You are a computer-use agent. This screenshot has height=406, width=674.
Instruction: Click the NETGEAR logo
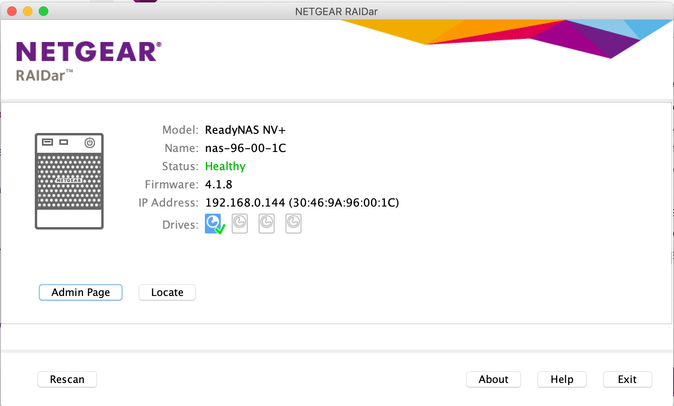coord(88,52)
